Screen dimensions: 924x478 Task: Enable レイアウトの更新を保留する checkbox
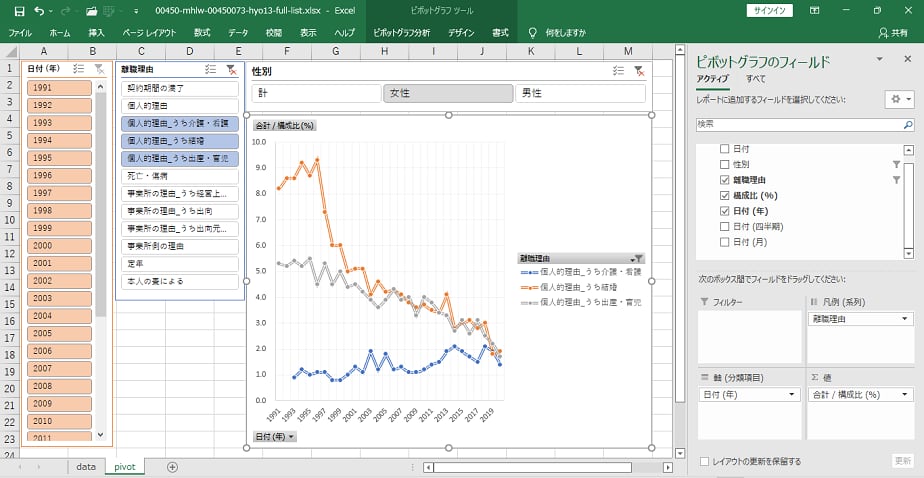[706, 461]
